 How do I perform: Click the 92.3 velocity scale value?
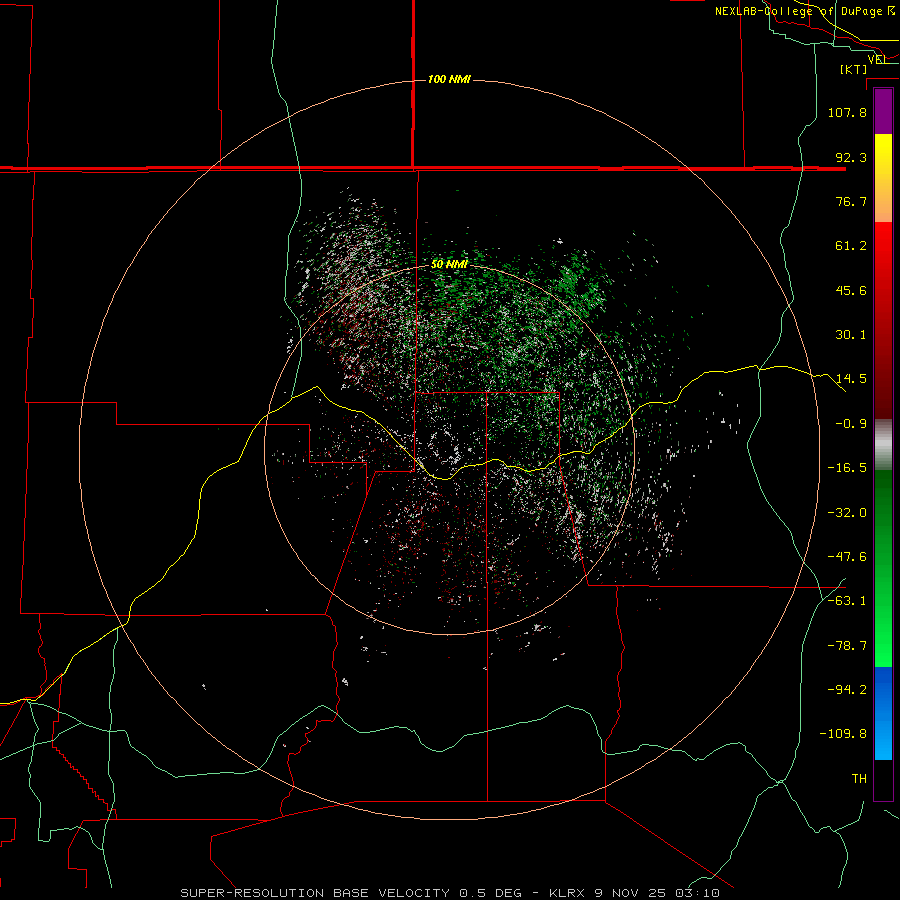851,157
